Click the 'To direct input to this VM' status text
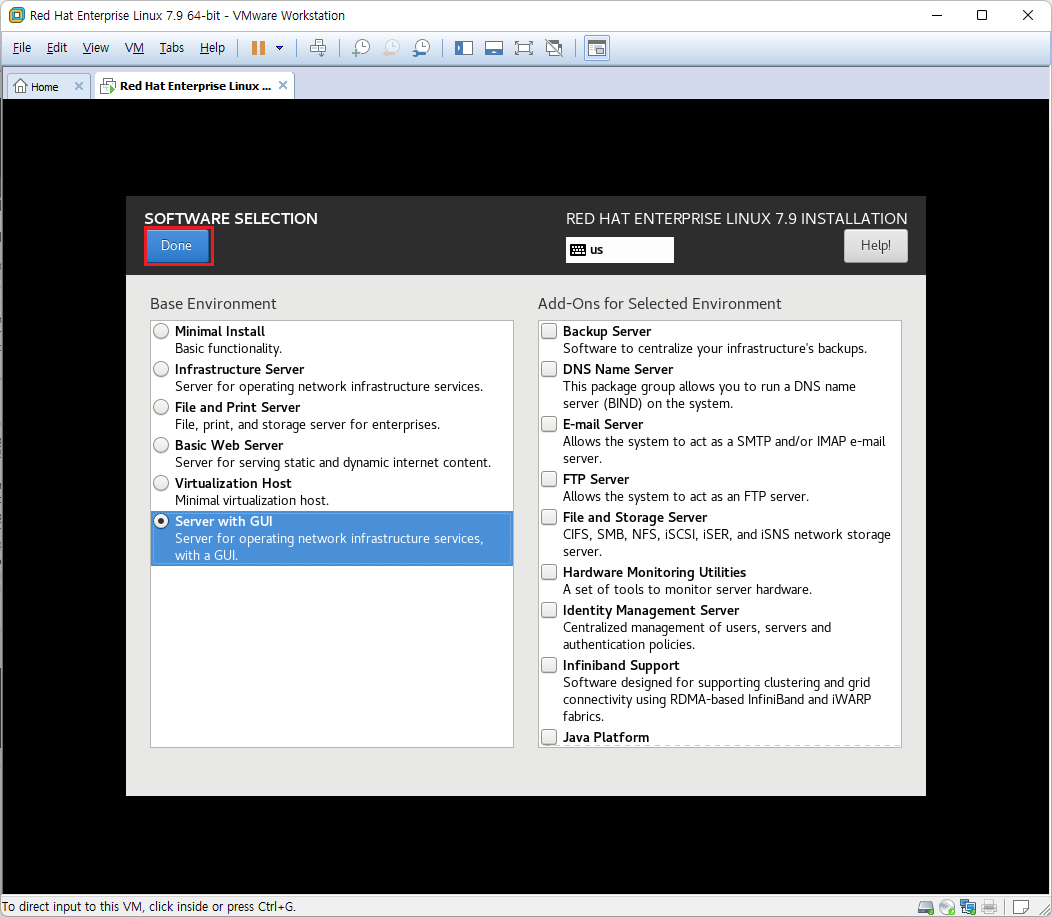 click(x=148, y=907)
